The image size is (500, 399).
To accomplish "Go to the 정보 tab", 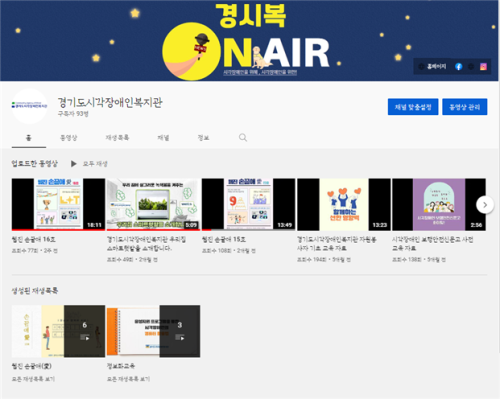I will pyautogui.click(x=203, y=137).
